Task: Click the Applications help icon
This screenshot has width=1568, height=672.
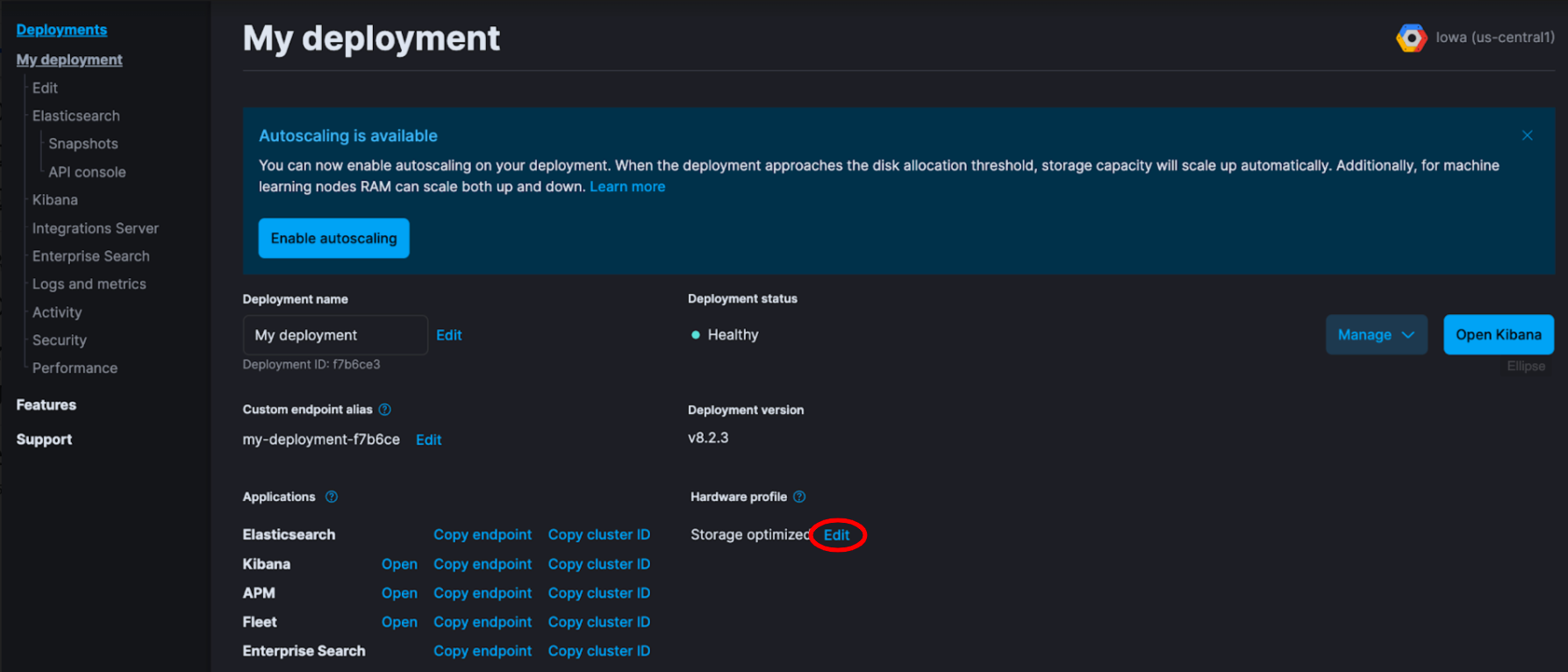Action: (332, 497)
